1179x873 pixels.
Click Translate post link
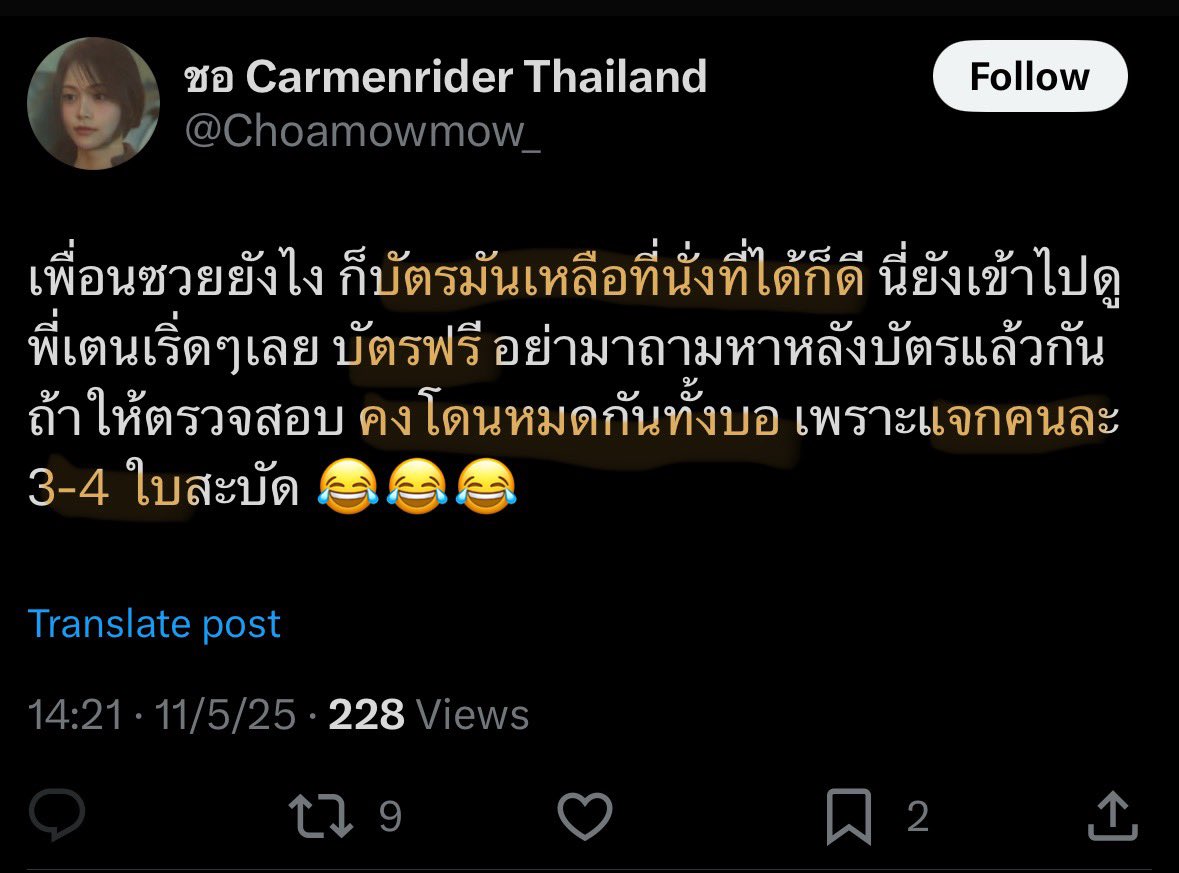pyautogui.click(x=154, y=624)
